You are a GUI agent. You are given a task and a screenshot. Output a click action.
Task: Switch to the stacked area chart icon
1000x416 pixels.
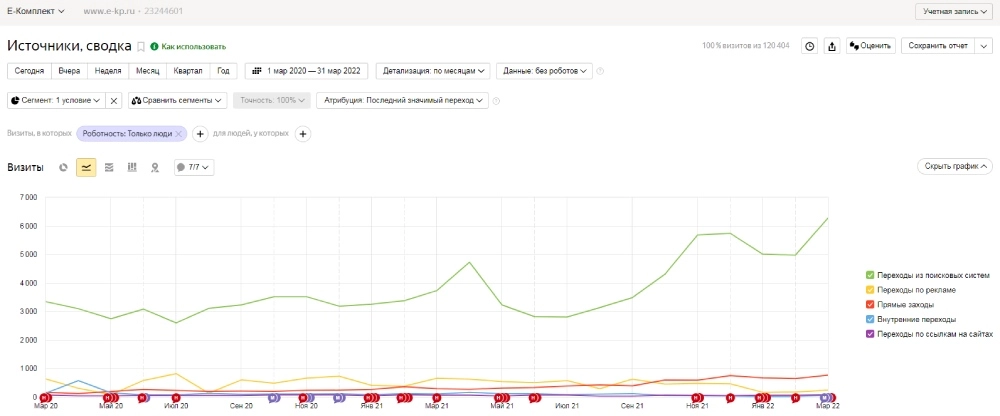tap(109, 167)
